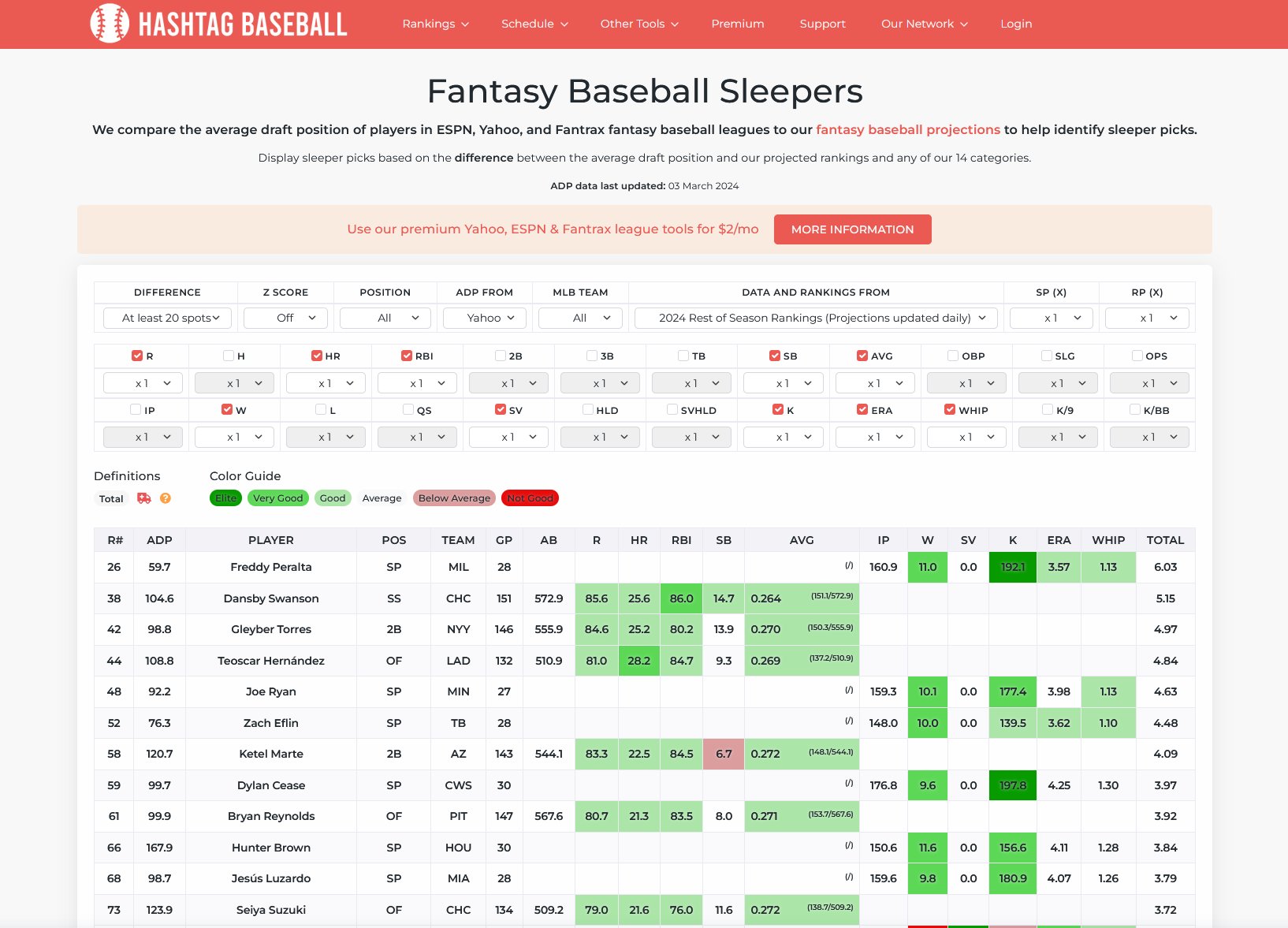Expand the Our Network menu
Image resolution: width=1288 pixels, height=928 pixels.
coord(925,24)
